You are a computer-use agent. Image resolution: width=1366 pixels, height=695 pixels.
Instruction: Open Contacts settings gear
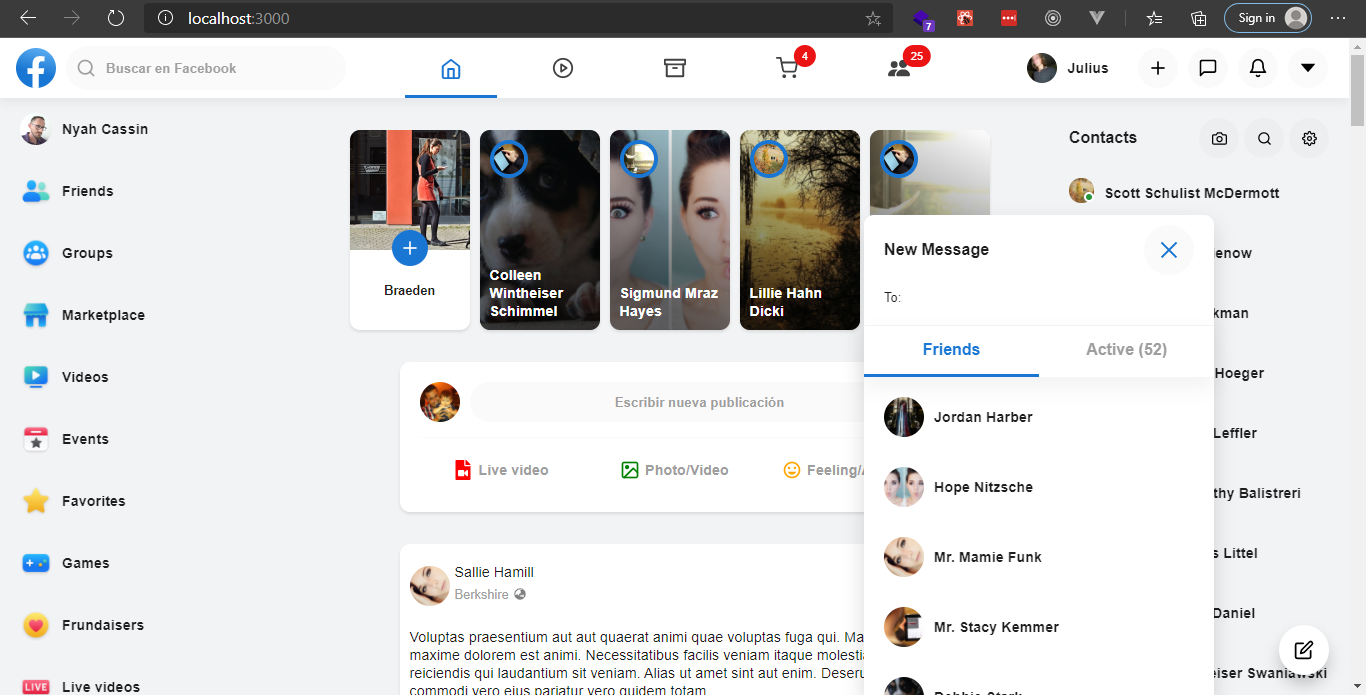coord(1309,139)
